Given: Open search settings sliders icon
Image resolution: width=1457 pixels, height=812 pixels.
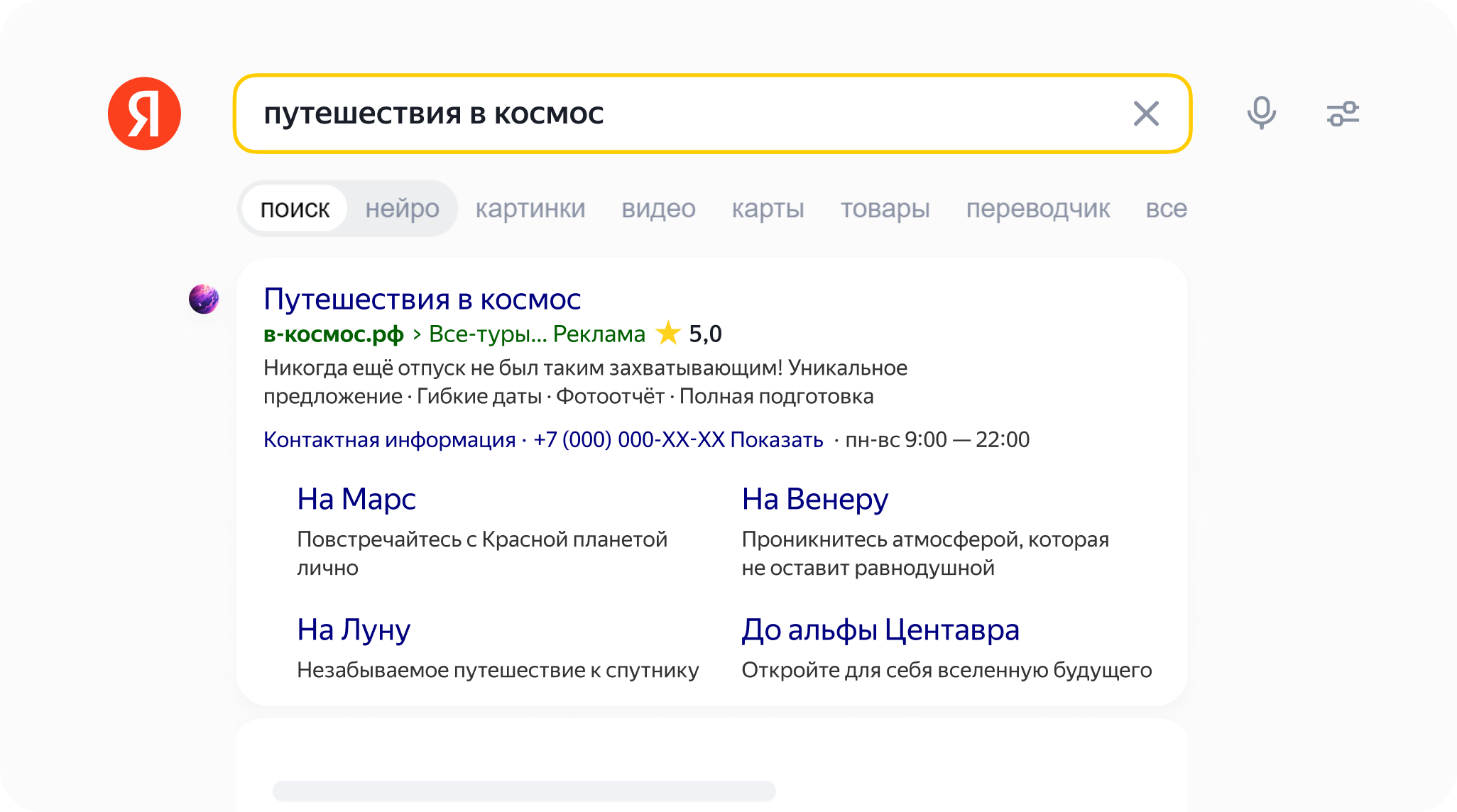Looking at the screenshot, I should coord(1343,114).
